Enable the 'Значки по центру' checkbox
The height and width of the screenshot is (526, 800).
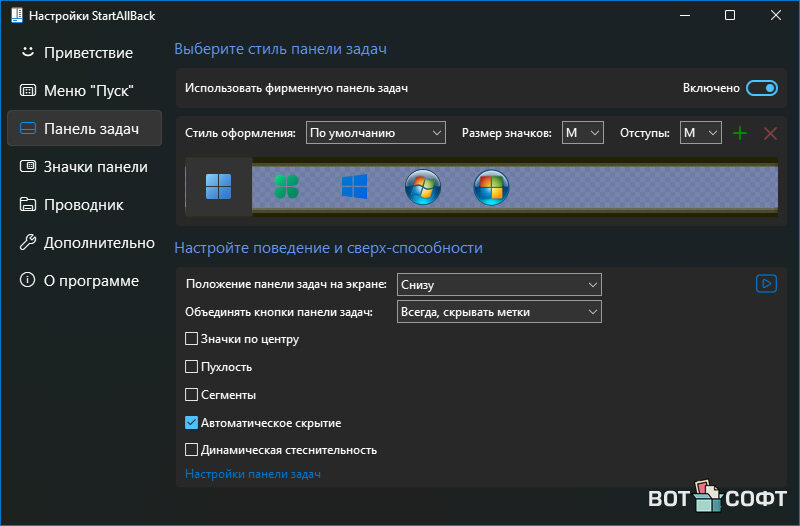192,339
